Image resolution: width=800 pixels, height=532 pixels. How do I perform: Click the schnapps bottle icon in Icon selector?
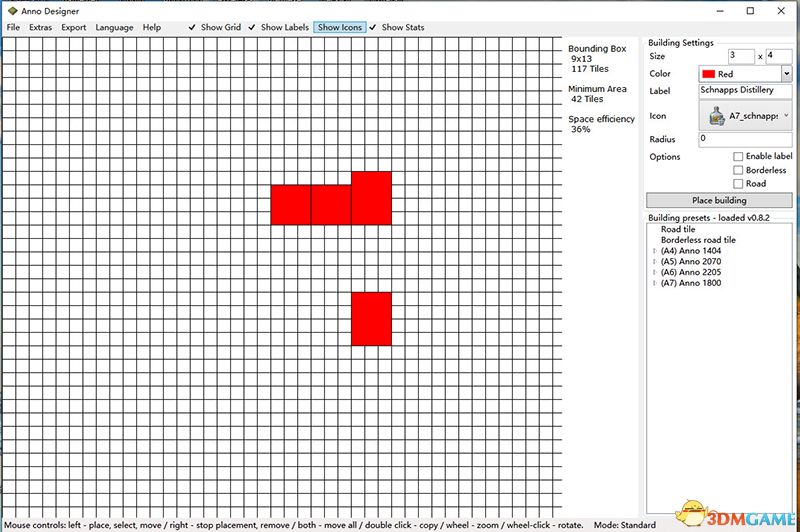coord(715,116)
